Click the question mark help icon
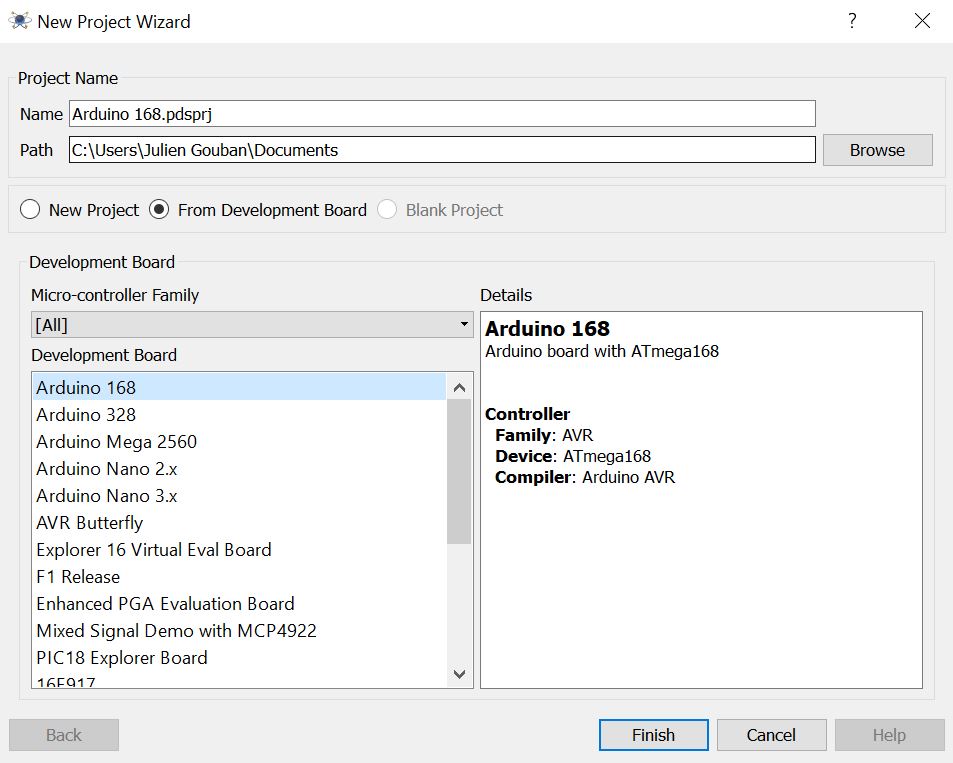The height and width of the screenshot is (763, 953). 852,21
